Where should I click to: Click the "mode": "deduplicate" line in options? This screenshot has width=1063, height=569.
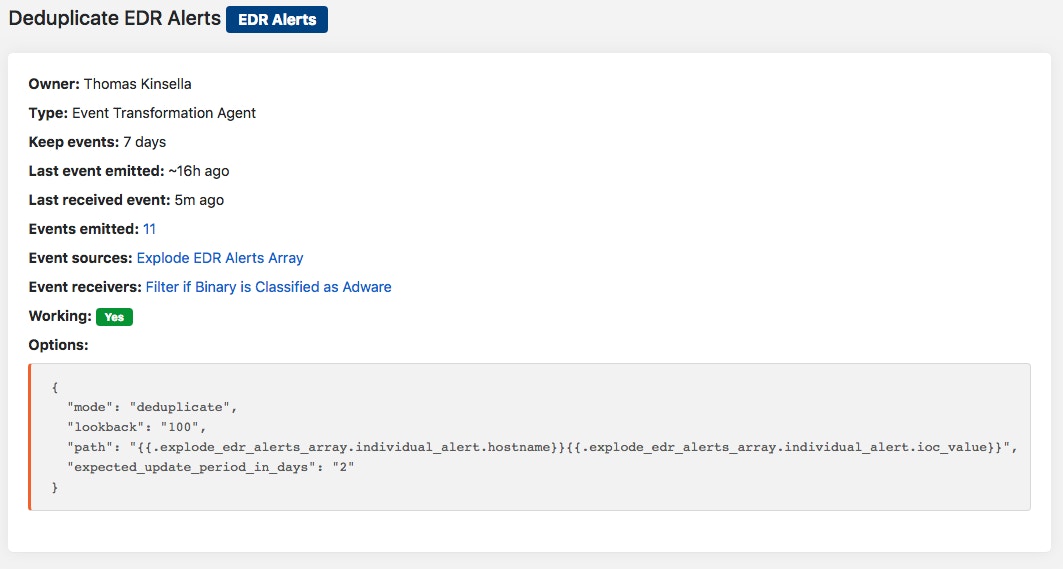pos(150,407)
